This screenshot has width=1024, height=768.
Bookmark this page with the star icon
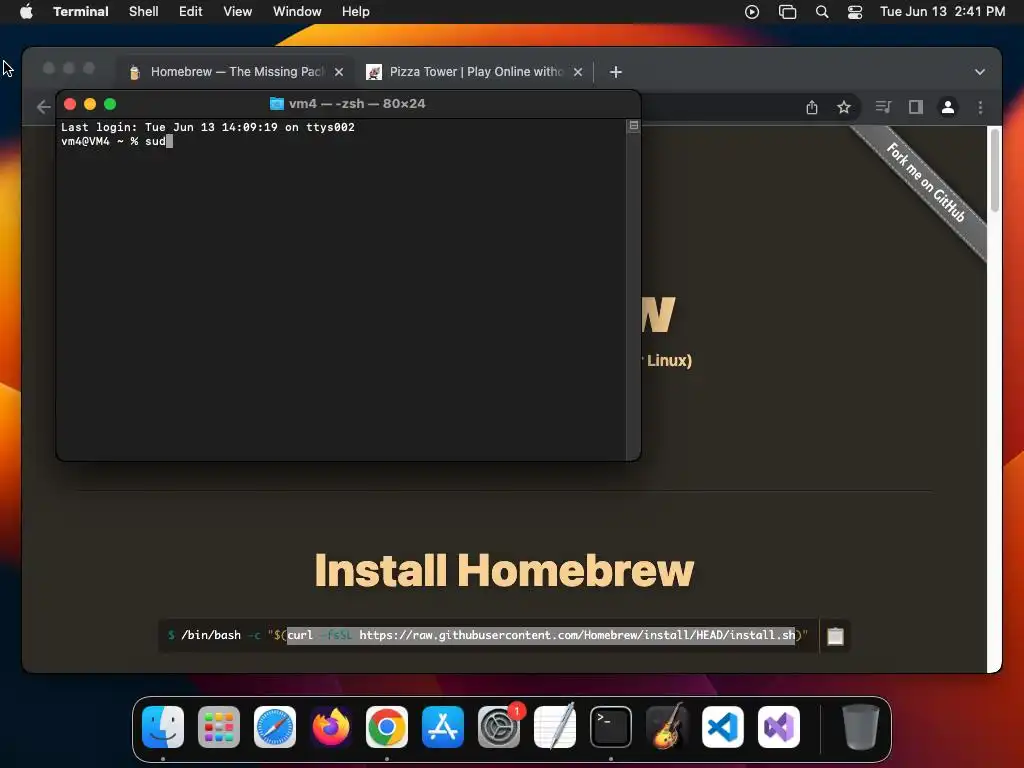click(844, 107)
